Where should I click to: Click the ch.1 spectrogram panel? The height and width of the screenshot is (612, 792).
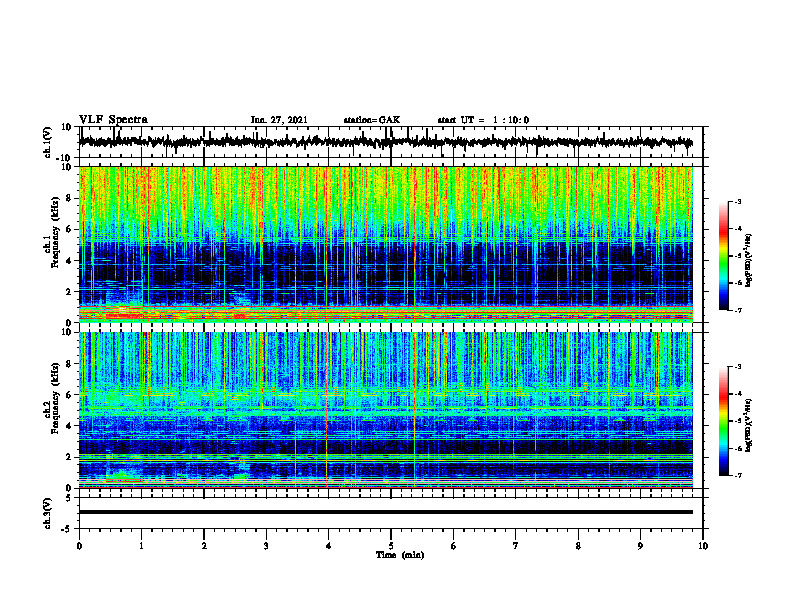click(x=385, y=244)
